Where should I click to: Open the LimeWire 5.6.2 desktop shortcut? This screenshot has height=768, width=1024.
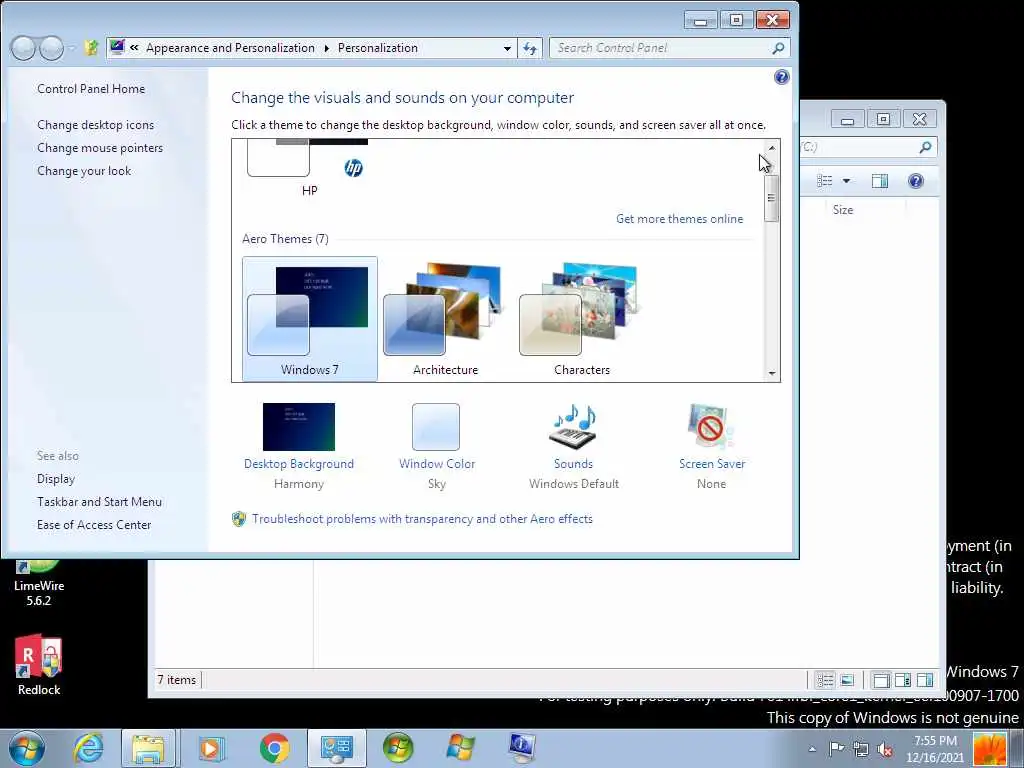(x=39, y=583)
